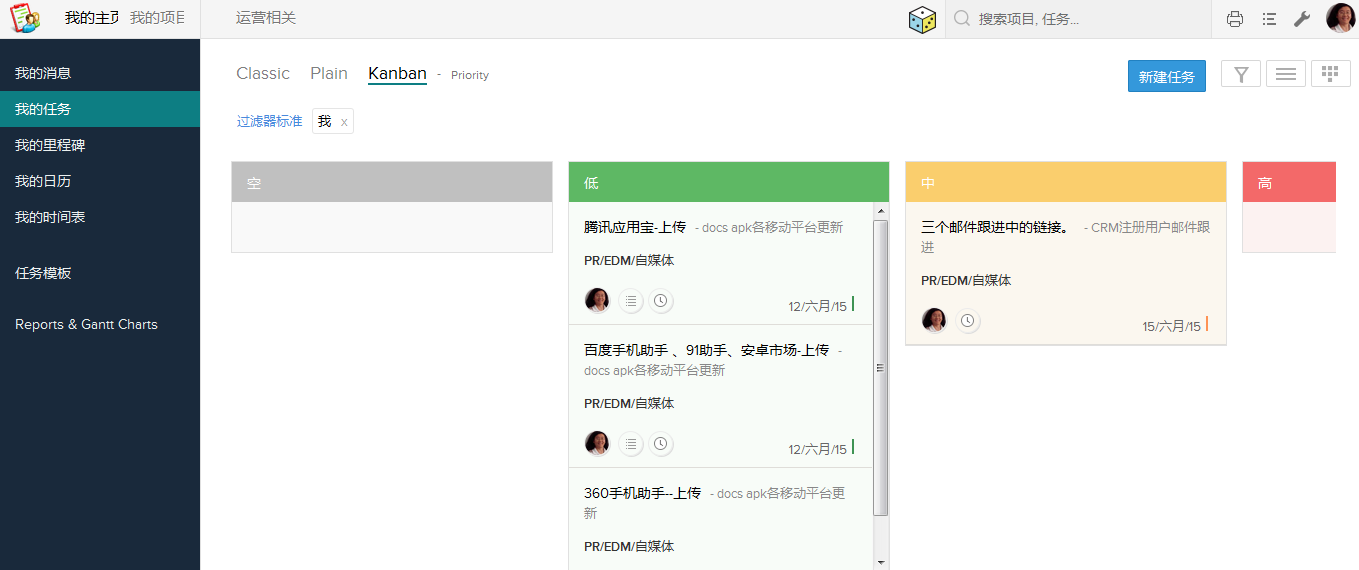Screen dimensions: 1359x570
Task: Click the 低 column scrollbar up arrow
Action: click(881, 210)
